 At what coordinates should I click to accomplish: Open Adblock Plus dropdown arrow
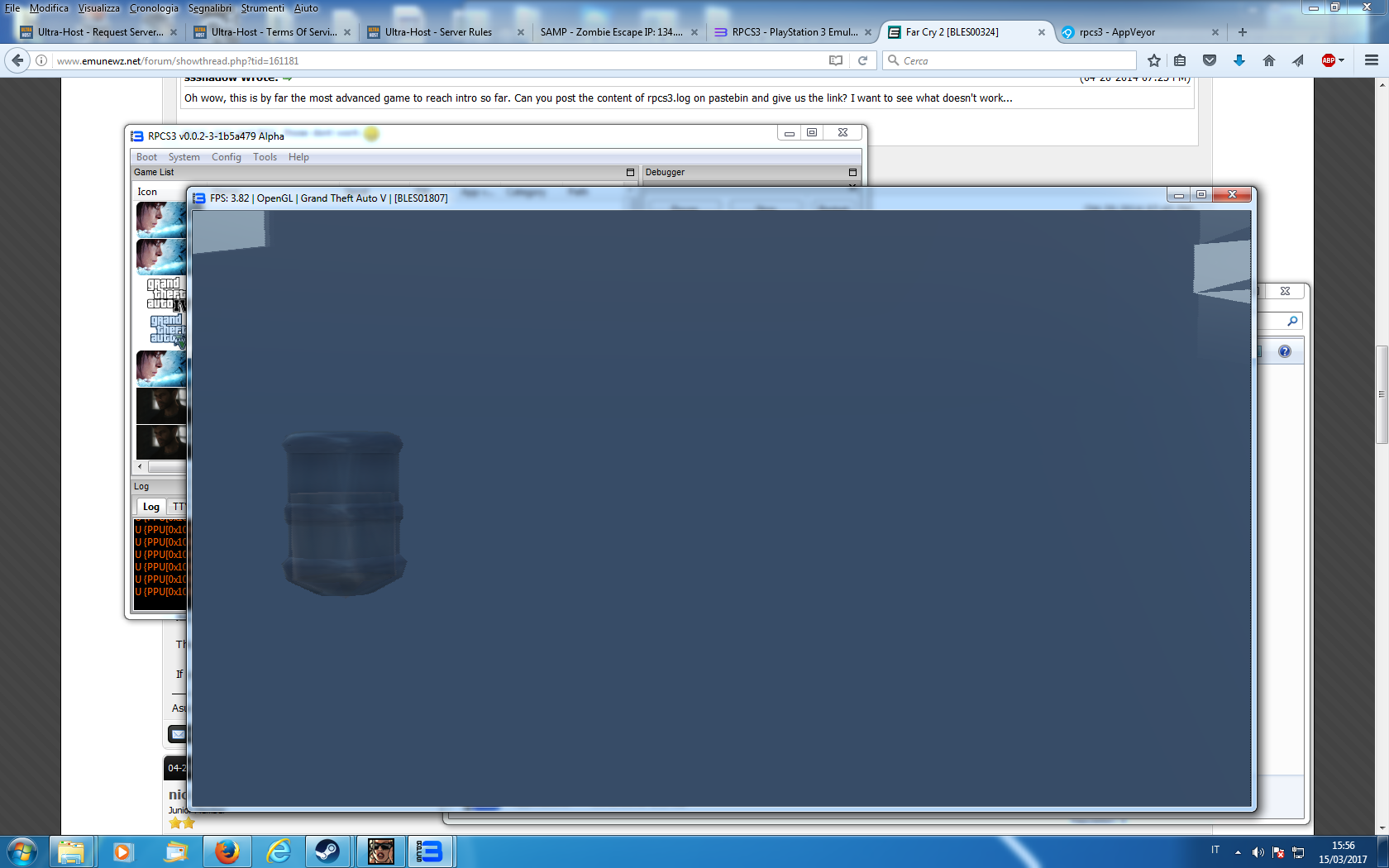tap(1341, 60)
